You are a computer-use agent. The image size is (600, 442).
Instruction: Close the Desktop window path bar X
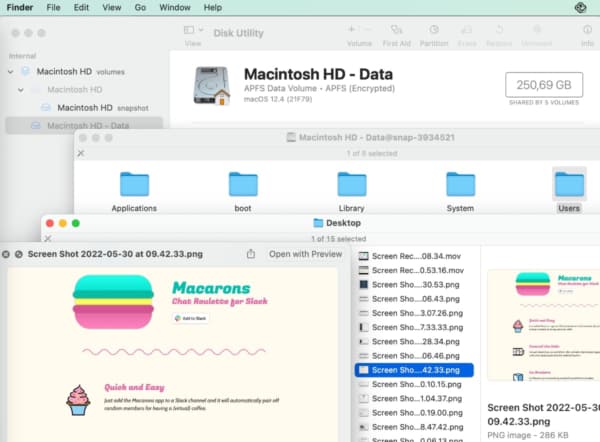click(48, 239)
